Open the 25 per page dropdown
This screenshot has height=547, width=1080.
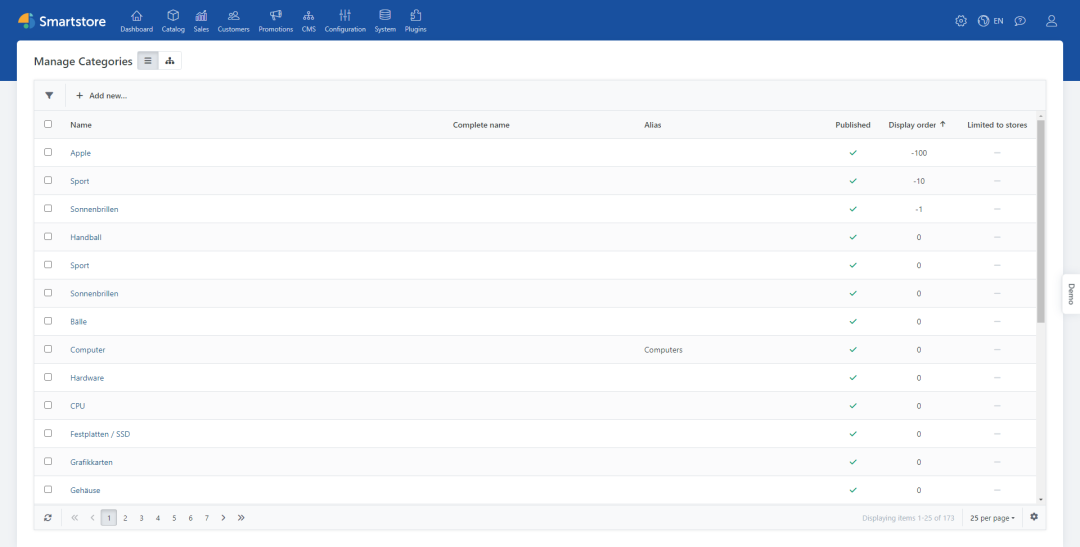coord(992,518)
